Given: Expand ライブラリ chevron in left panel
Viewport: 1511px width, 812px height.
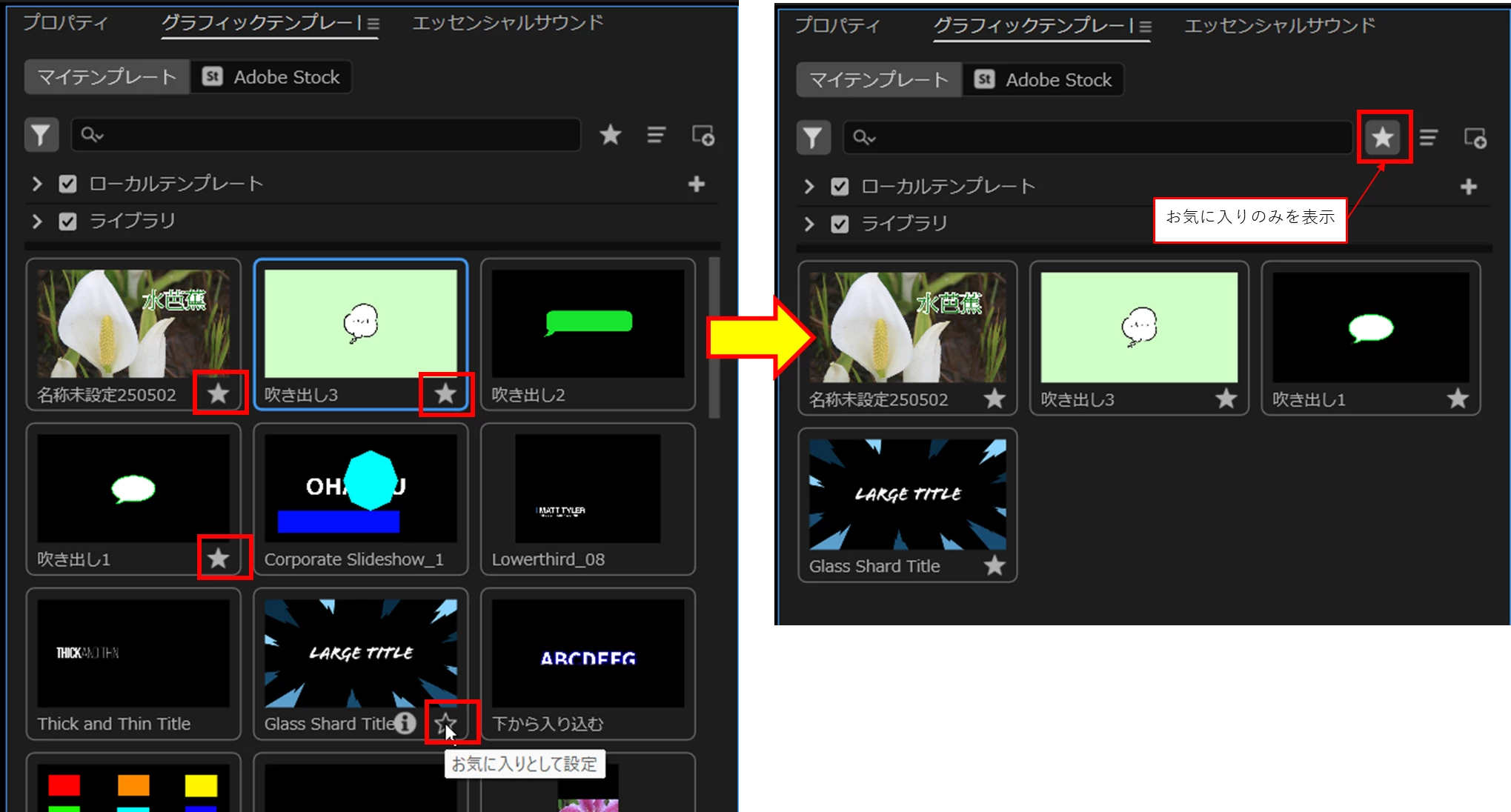Looking at the screenshot, I should [x=37, y=221].
